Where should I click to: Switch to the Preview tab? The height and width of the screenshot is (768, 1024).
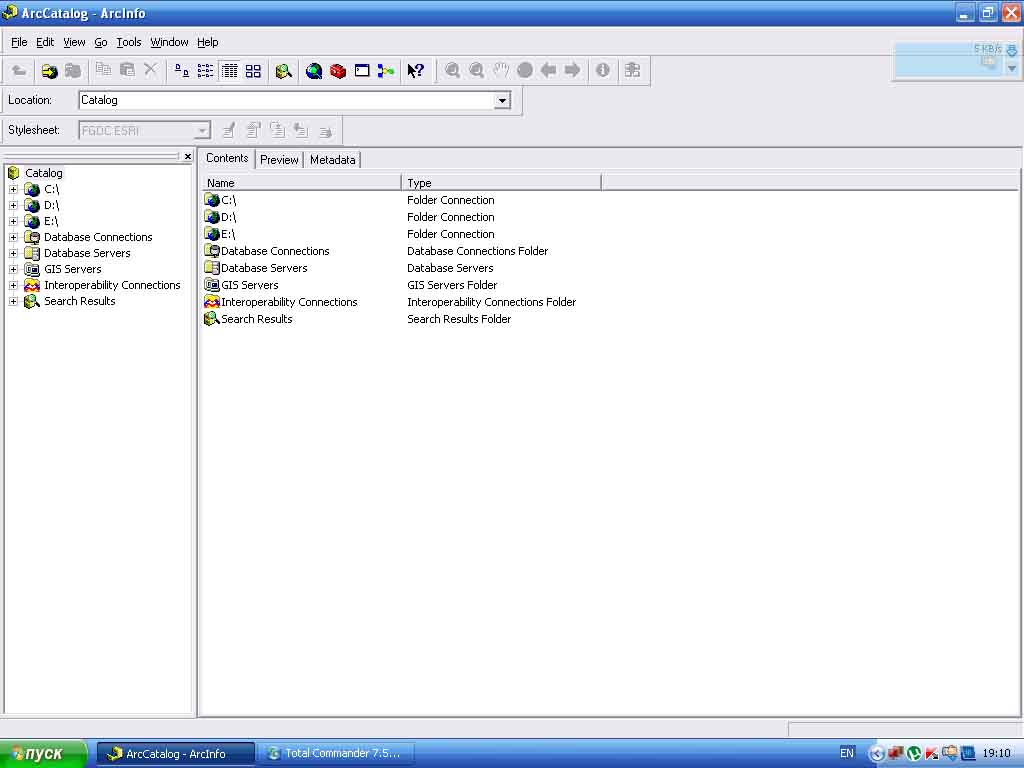tap(279, 160)
